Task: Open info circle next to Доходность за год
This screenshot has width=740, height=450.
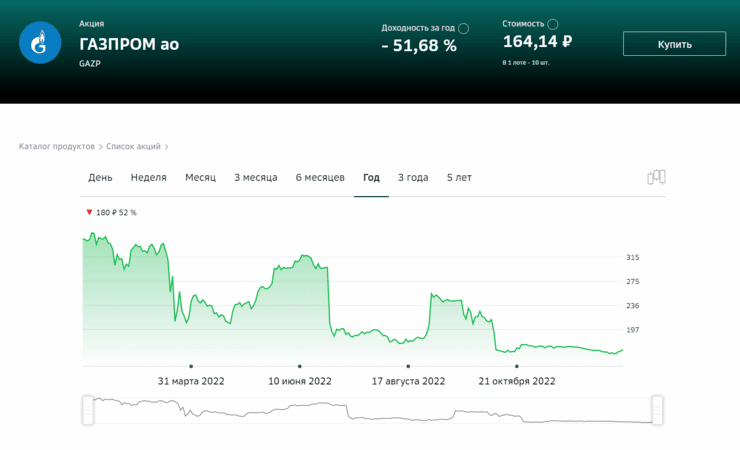Action: click(x=463, y=28)
